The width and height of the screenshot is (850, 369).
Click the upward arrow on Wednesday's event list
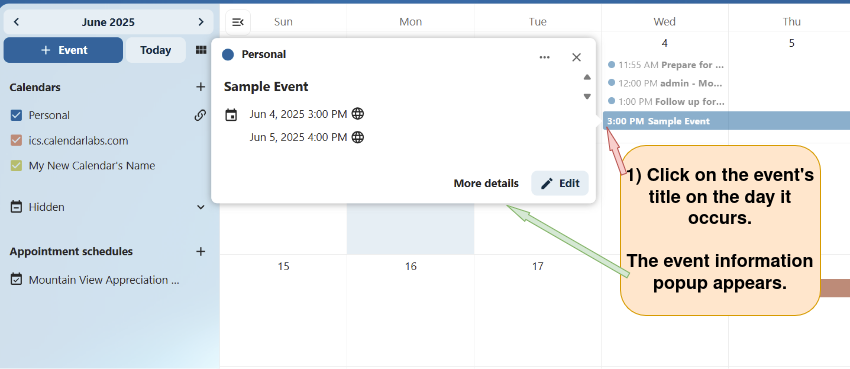click(587, 77)
